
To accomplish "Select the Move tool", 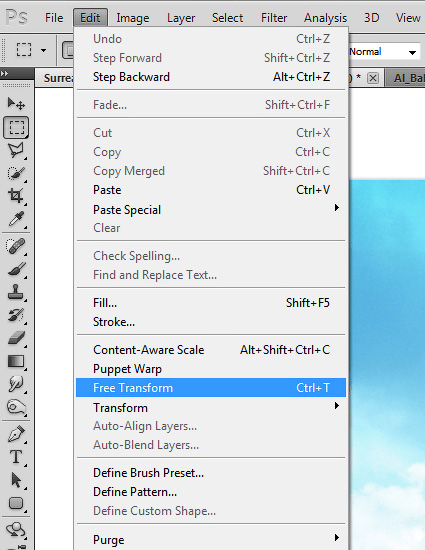I will tap(16, 103).
